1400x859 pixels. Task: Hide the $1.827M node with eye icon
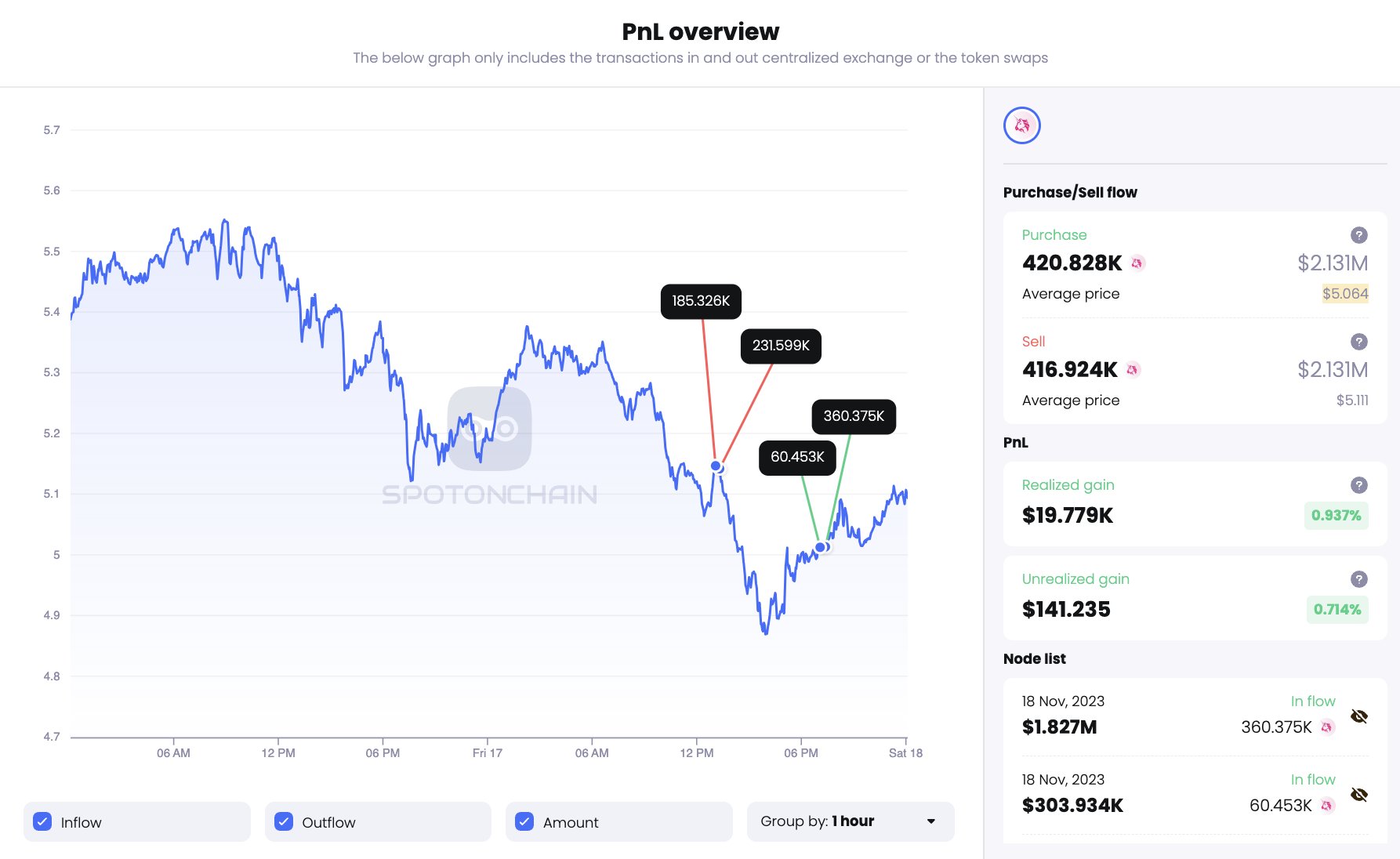tap(1358, 716)
